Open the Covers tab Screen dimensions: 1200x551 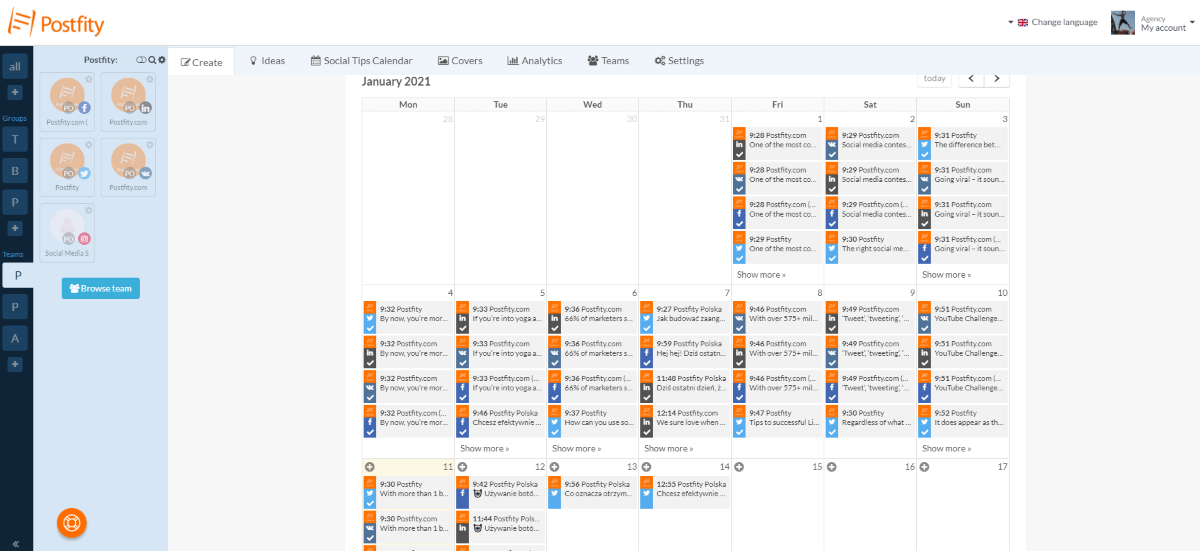coord(460,61)
